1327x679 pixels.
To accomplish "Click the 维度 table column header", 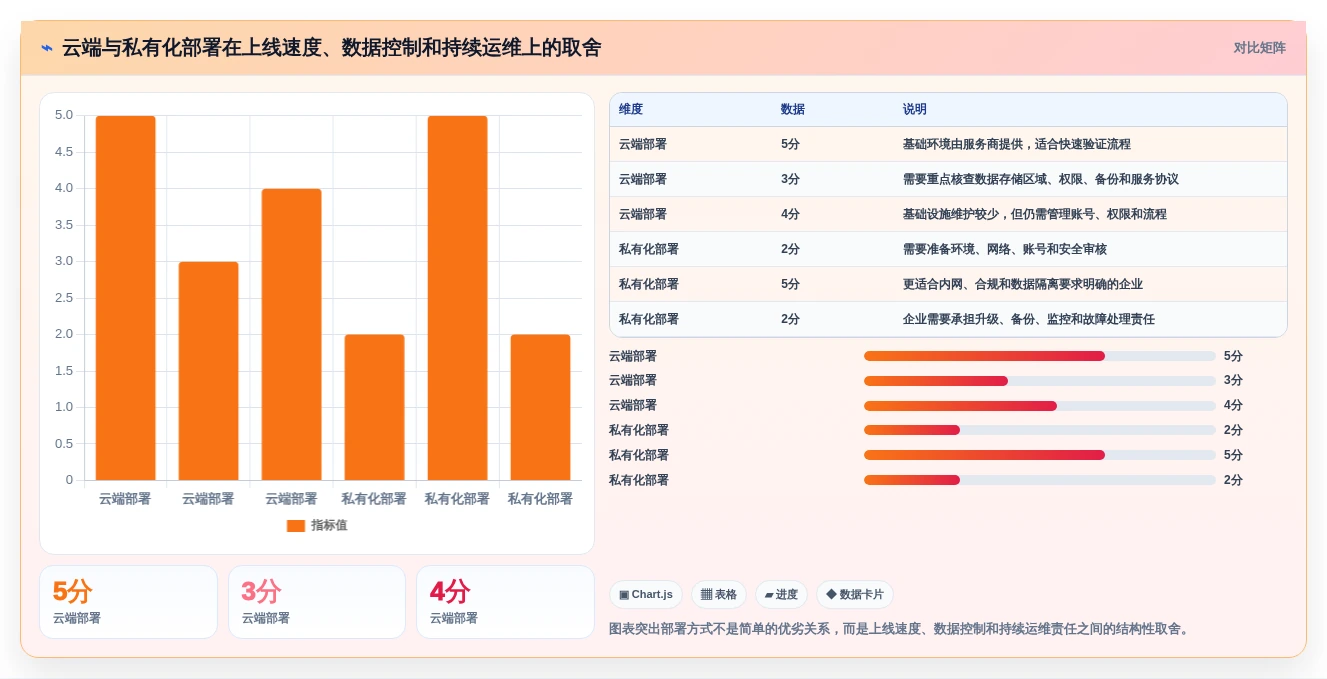I will (x=631, y=109).
